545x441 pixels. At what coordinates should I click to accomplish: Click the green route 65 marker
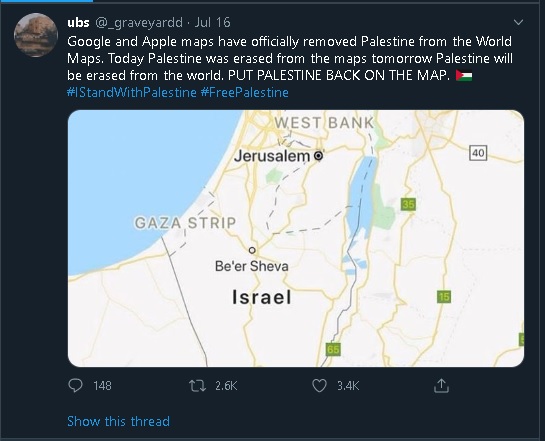point(333,349)
